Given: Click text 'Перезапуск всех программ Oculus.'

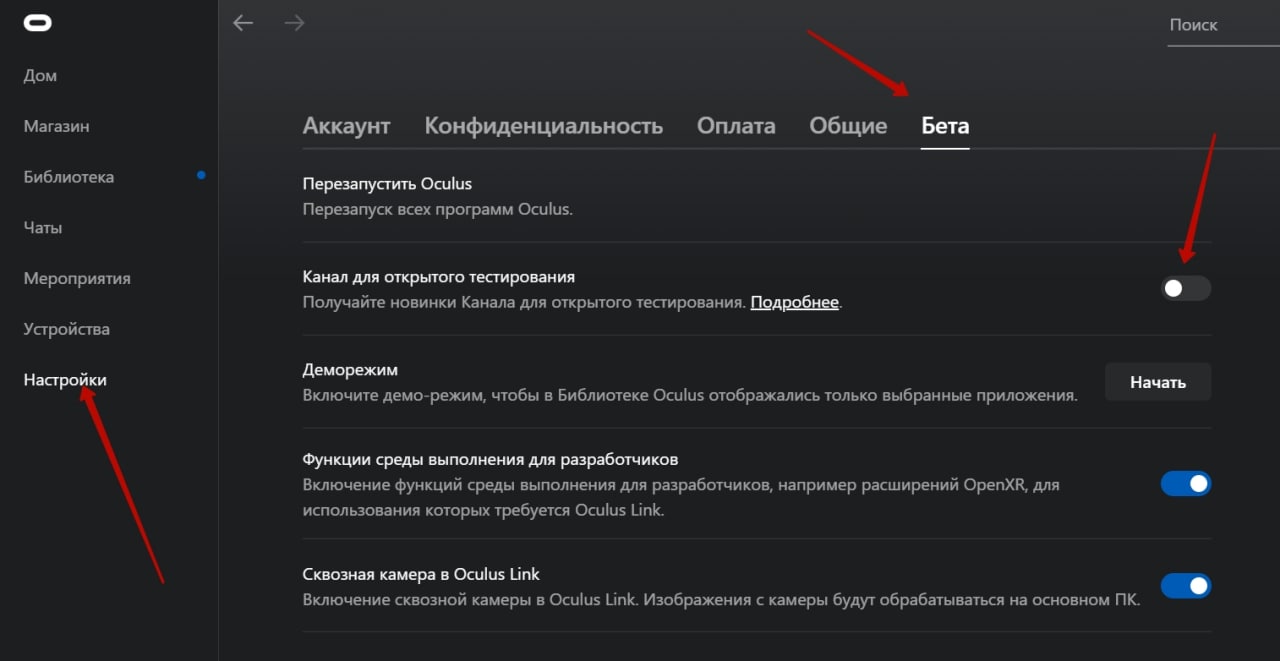Looking at the screenshot, I should [x=438, y=209].
